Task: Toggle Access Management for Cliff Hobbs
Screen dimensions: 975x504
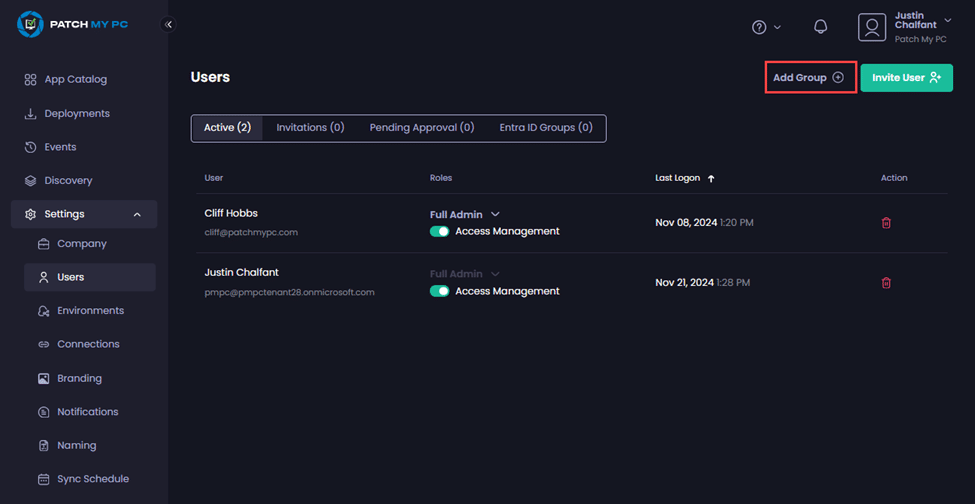Action: point(439,231)
